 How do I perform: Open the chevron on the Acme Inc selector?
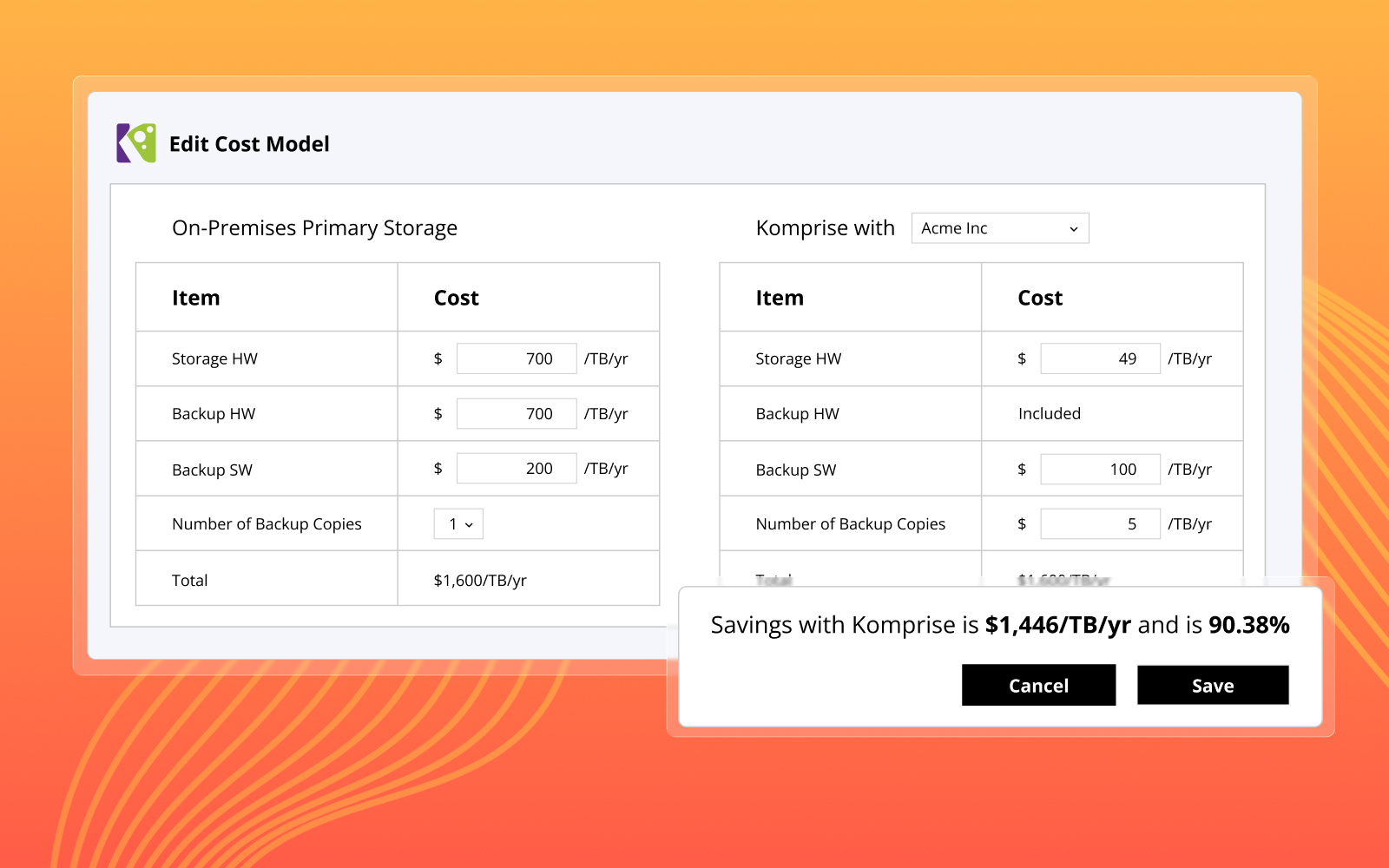tap(1073, 227)
